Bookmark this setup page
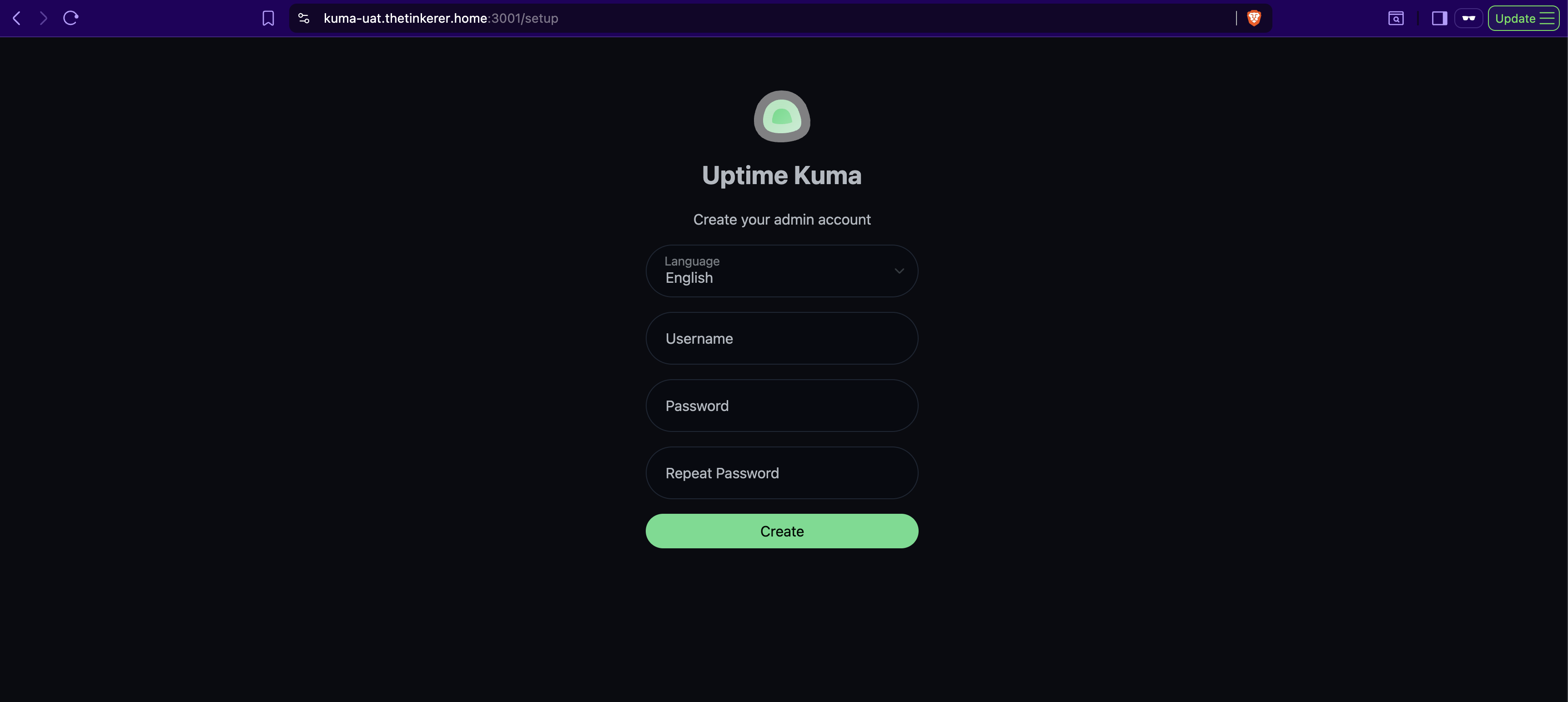Image resolution: width=1568 pixels, height=702 pixels. coord(268,18)
